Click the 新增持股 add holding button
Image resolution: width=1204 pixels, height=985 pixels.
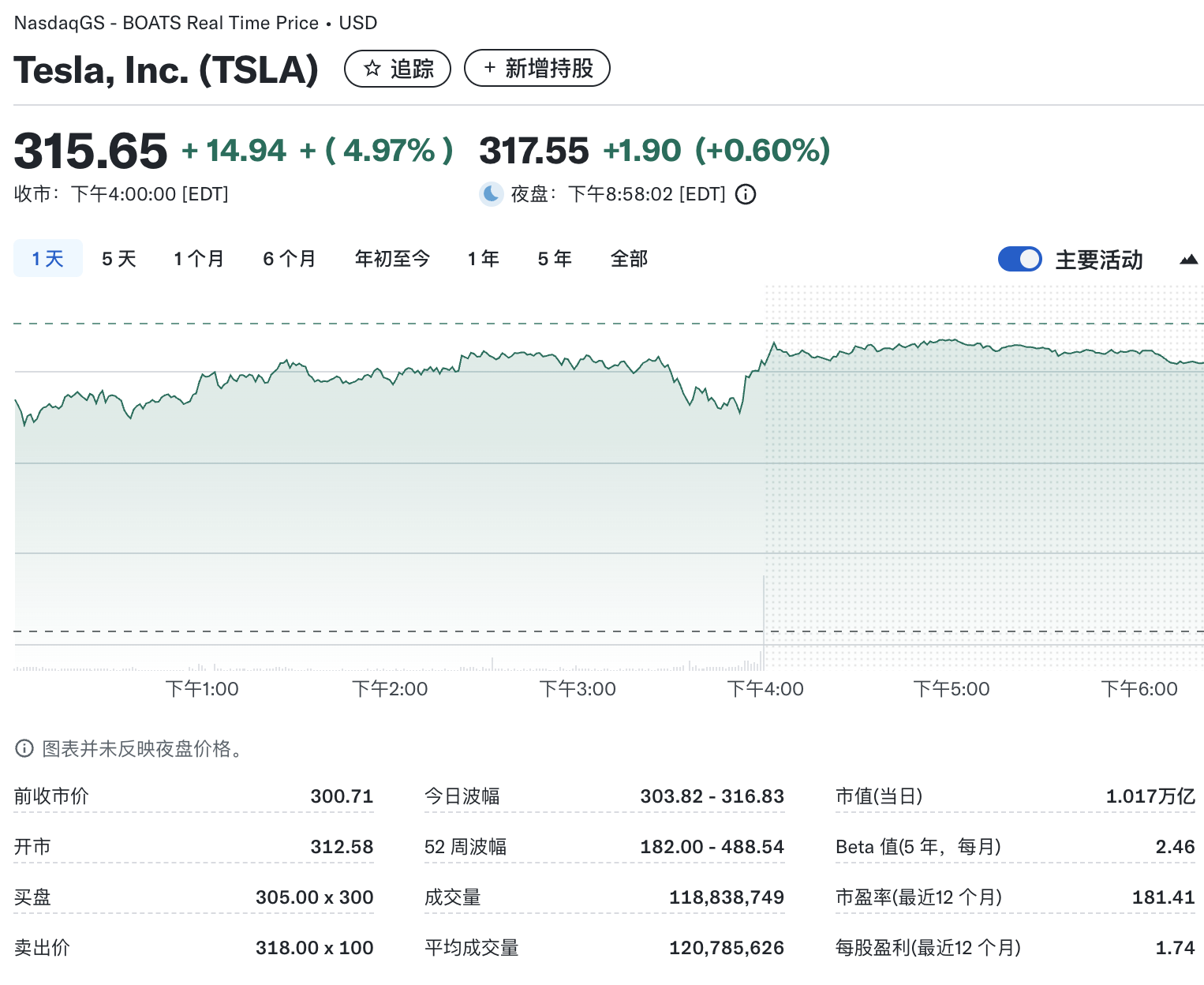tap(537, 69)
